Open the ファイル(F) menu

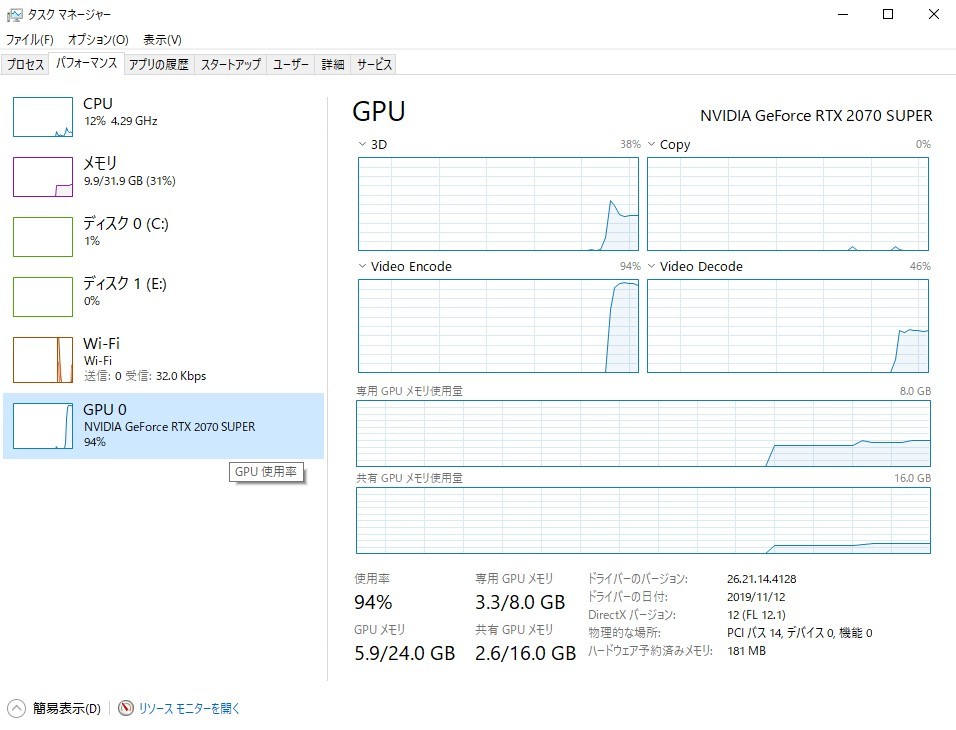30,40
